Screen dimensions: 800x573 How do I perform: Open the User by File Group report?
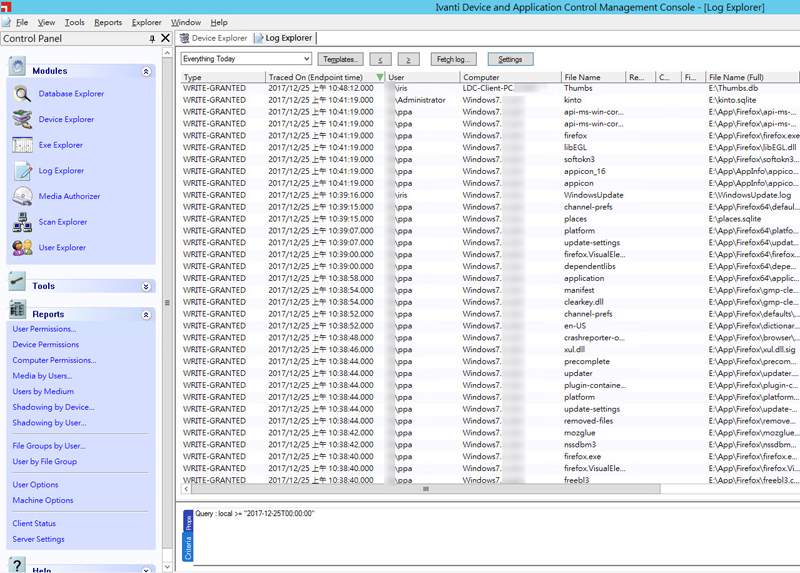point(44,461)
